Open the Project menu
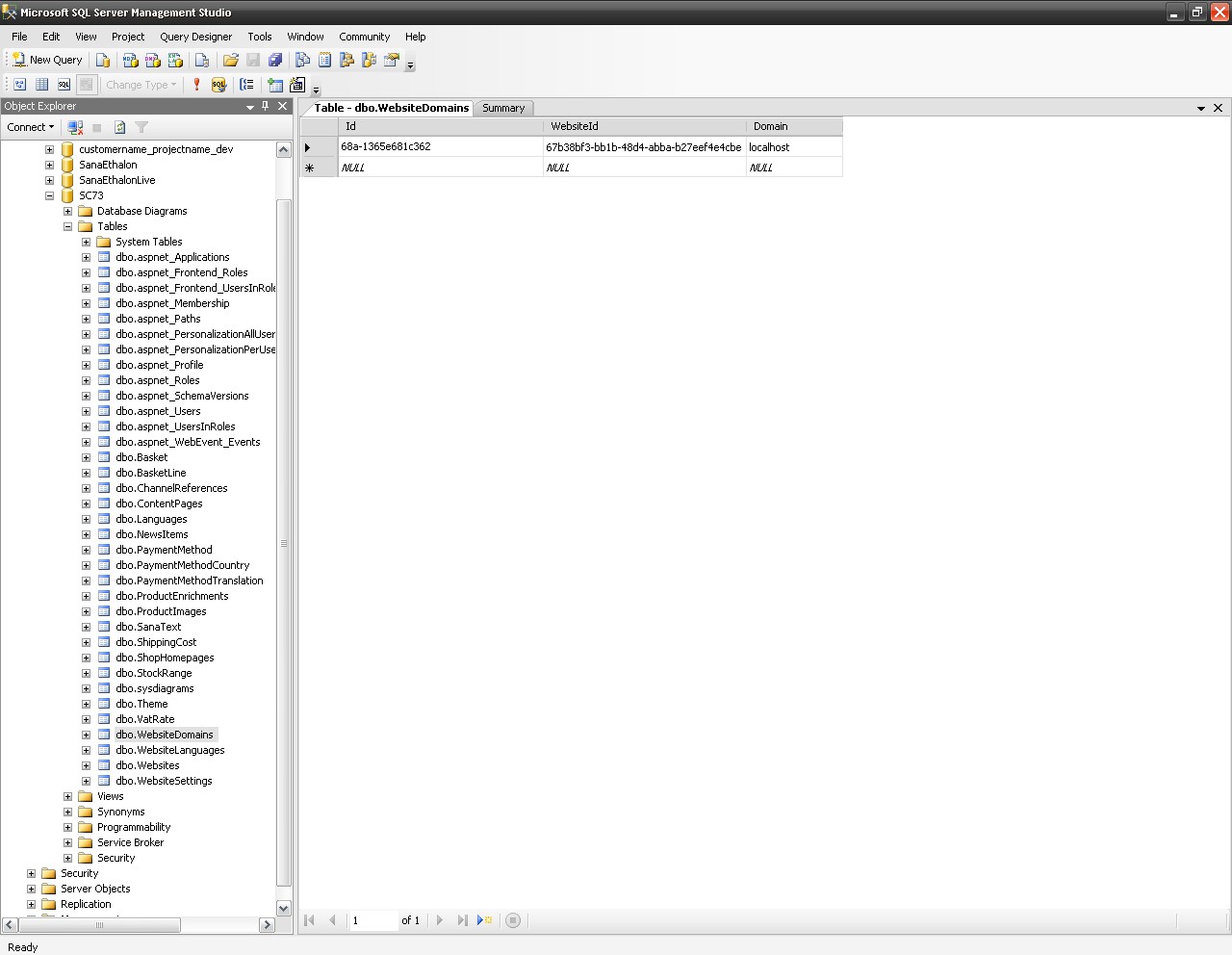The height and width of the screenshot is (955, 1232). pos(128,37)
